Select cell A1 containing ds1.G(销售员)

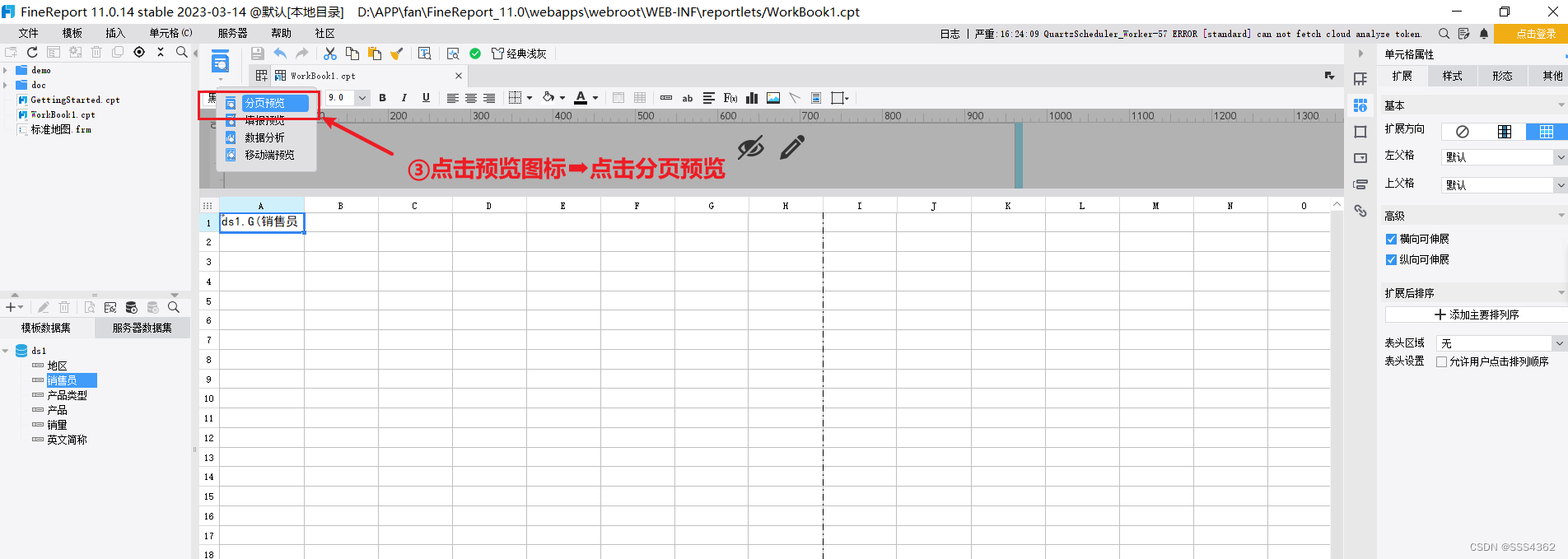[262, 222]
